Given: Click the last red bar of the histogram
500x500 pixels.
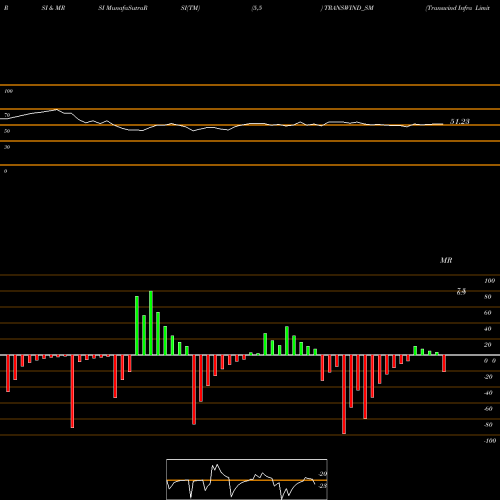Looking at the screenshot, I should tap(444, 363).
